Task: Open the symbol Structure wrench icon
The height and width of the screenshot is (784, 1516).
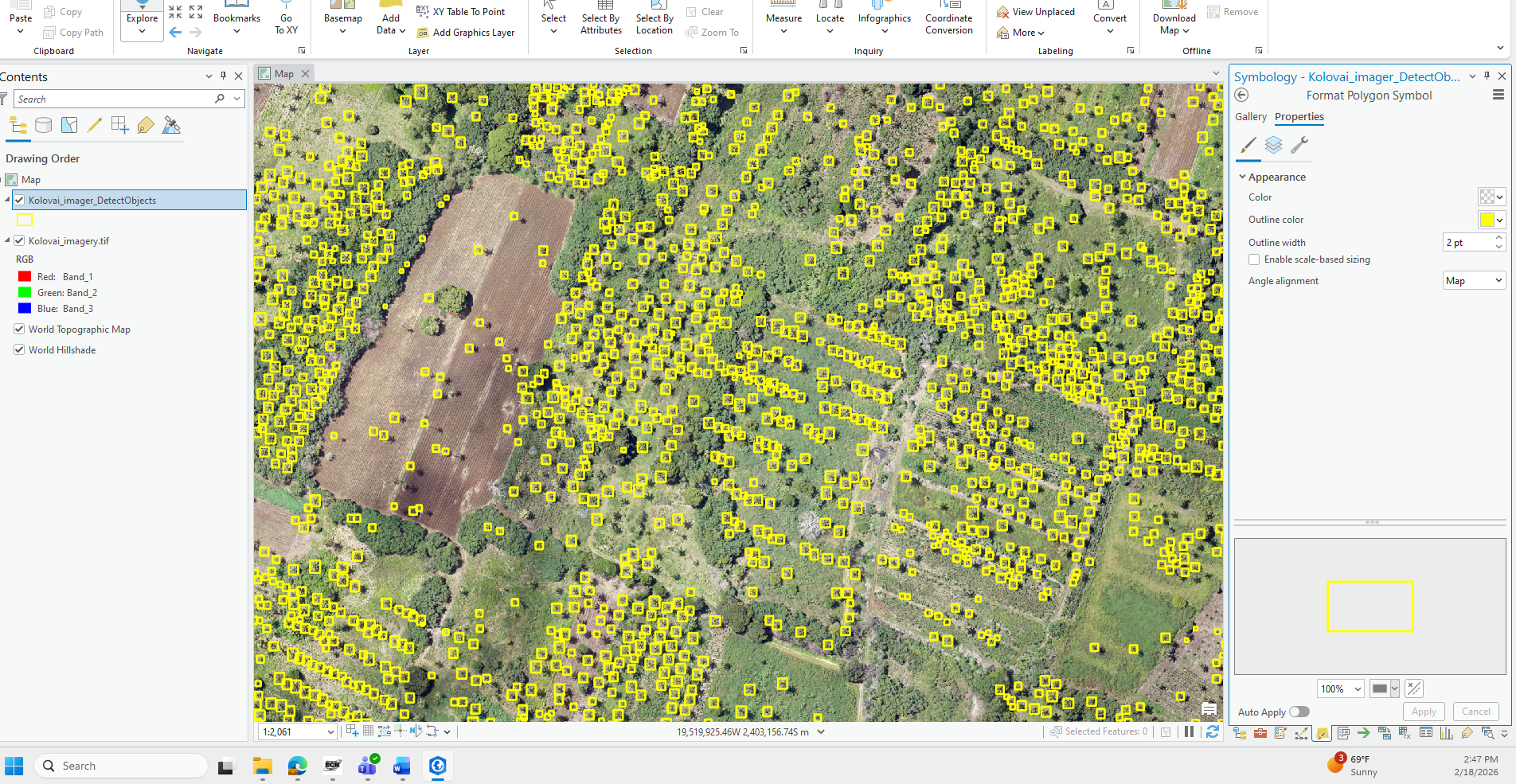Action: (x=1299, y=145)
